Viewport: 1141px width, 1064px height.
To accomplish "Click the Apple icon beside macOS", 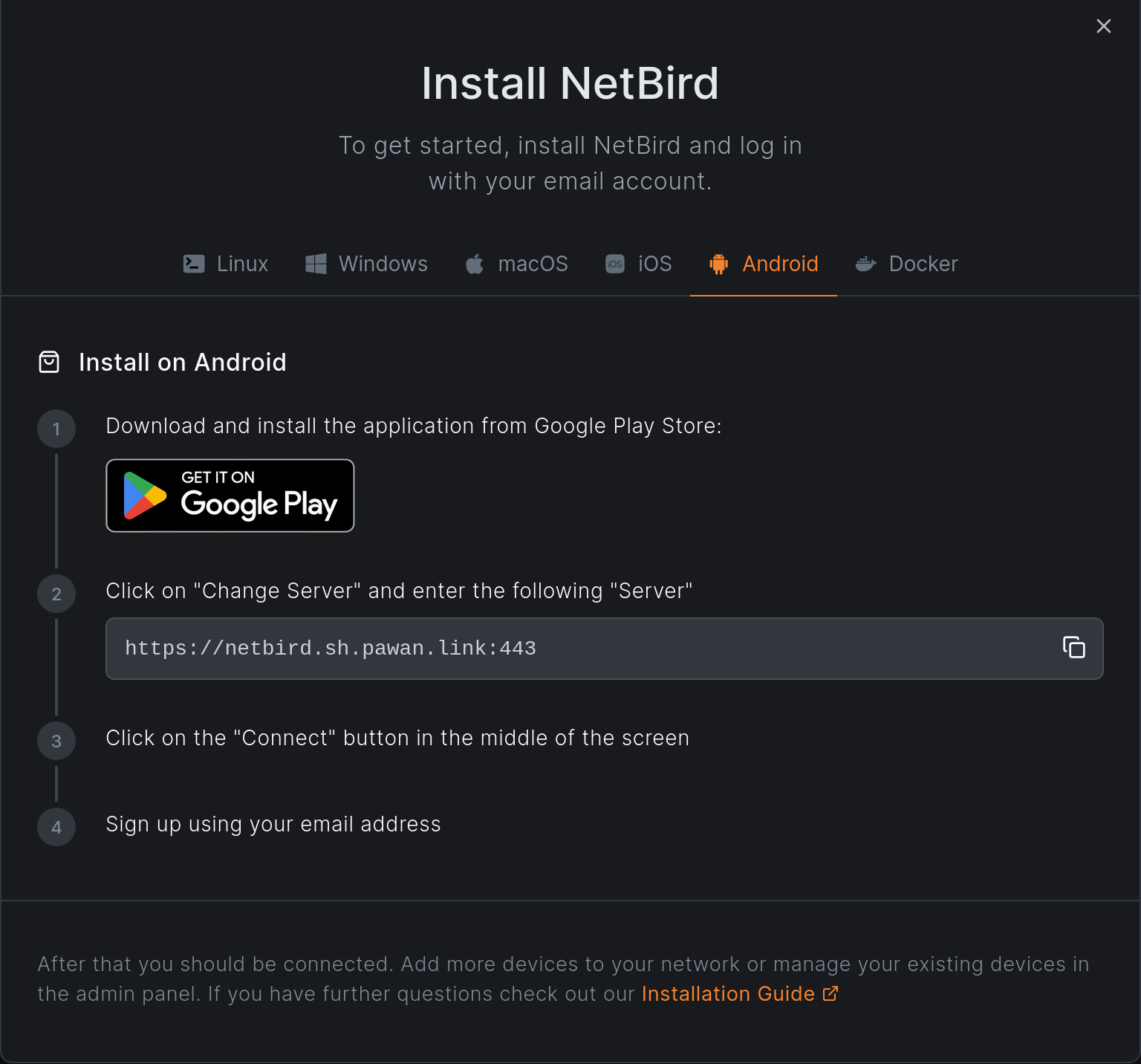I will pyautogui.click(x=474, y=264).
